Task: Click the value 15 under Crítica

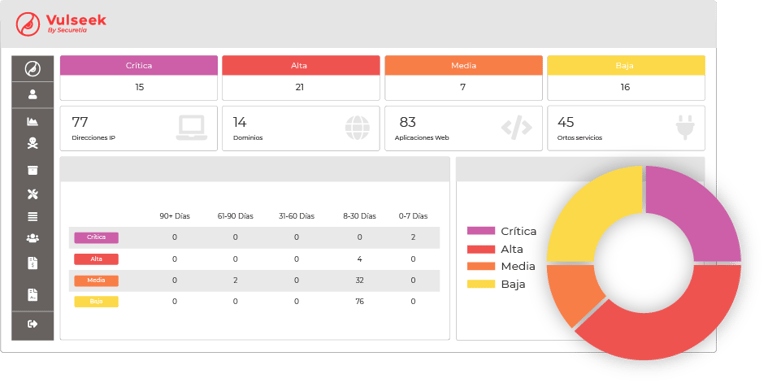Action: [140, 87]
